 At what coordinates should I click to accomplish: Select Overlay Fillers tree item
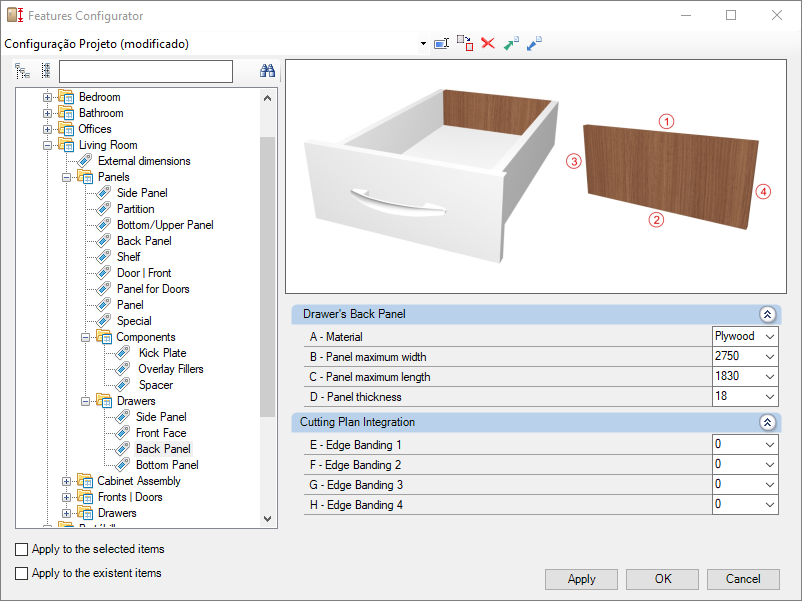(x=171, y=369)
